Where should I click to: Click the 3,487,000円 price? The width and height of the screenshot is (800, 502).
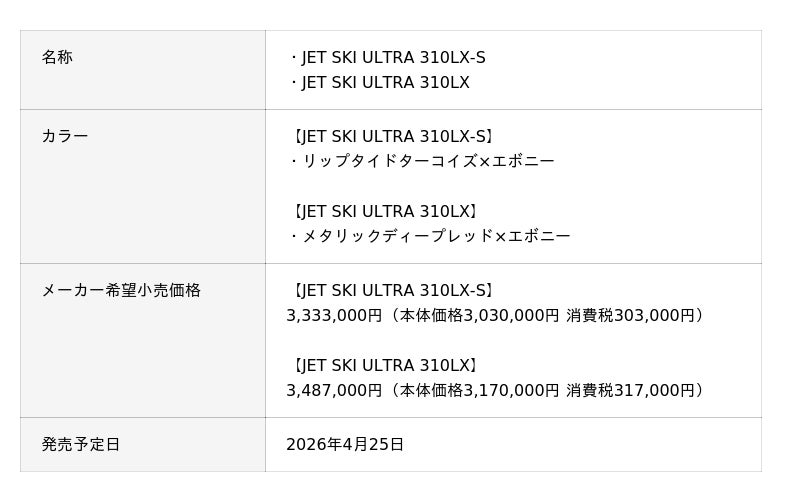(x=334, y=390)
